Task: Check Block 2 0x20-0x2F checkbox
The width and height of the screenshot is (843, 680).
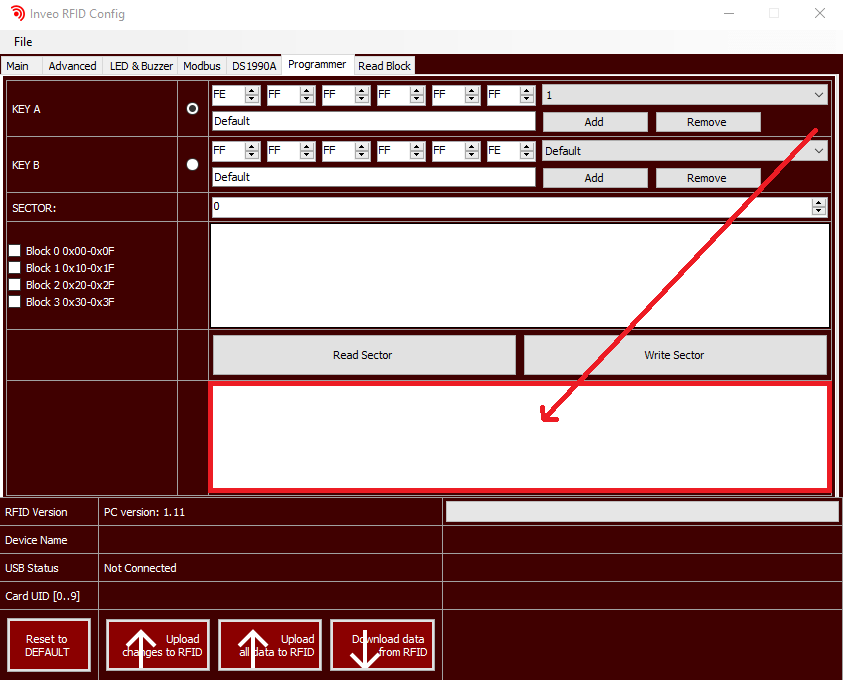Action: tap(15, 285)
